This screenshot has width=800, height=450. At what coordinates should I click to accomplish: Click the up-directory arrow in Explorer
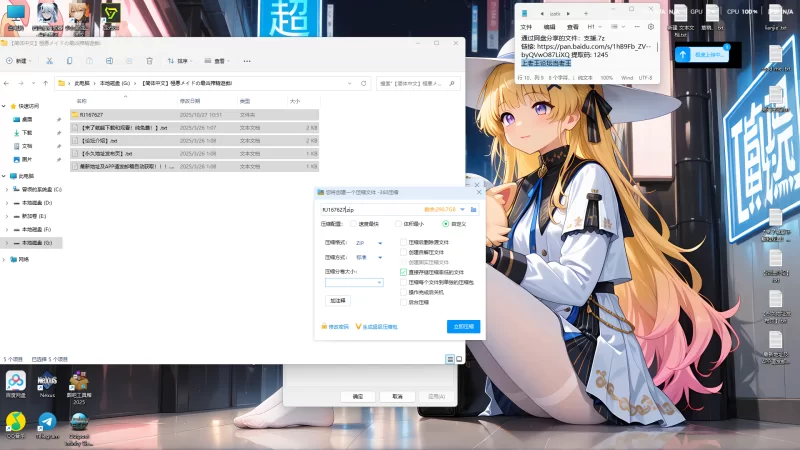pyautogui.click(x=46, y=83)
